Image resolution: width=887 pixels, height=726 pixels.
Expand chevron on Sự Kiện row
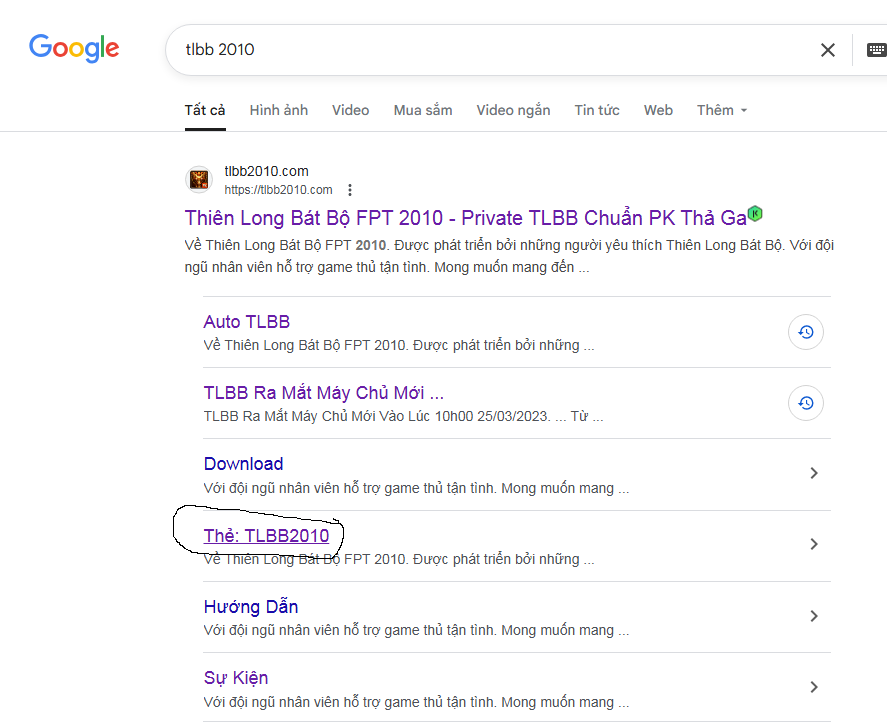(x=814, y=687)
